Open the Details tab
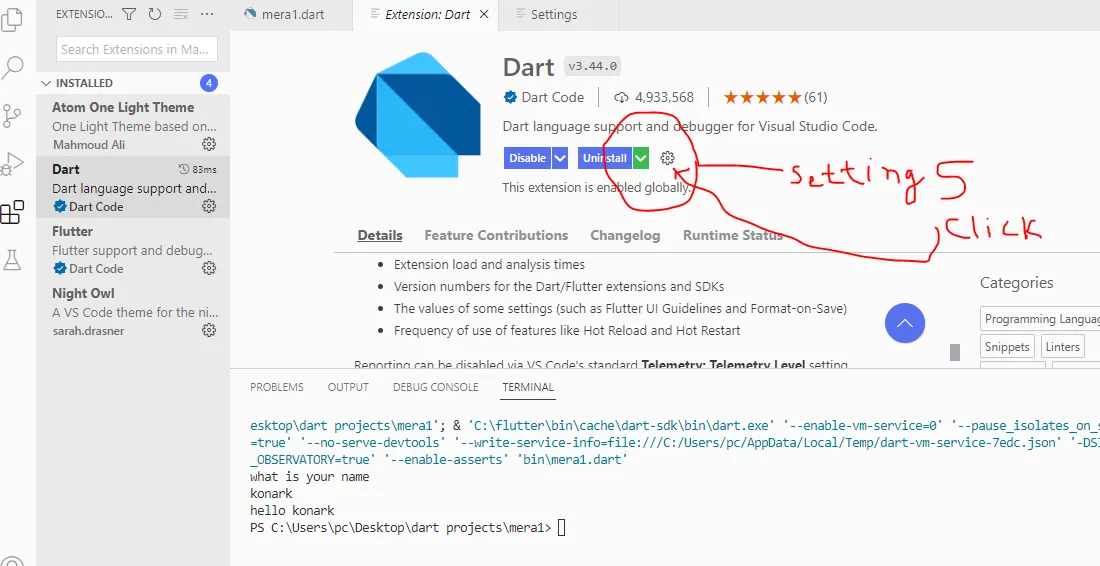The width and height of the screenshot is (1100, 566). pyautogui.click(x=380, y=235)
